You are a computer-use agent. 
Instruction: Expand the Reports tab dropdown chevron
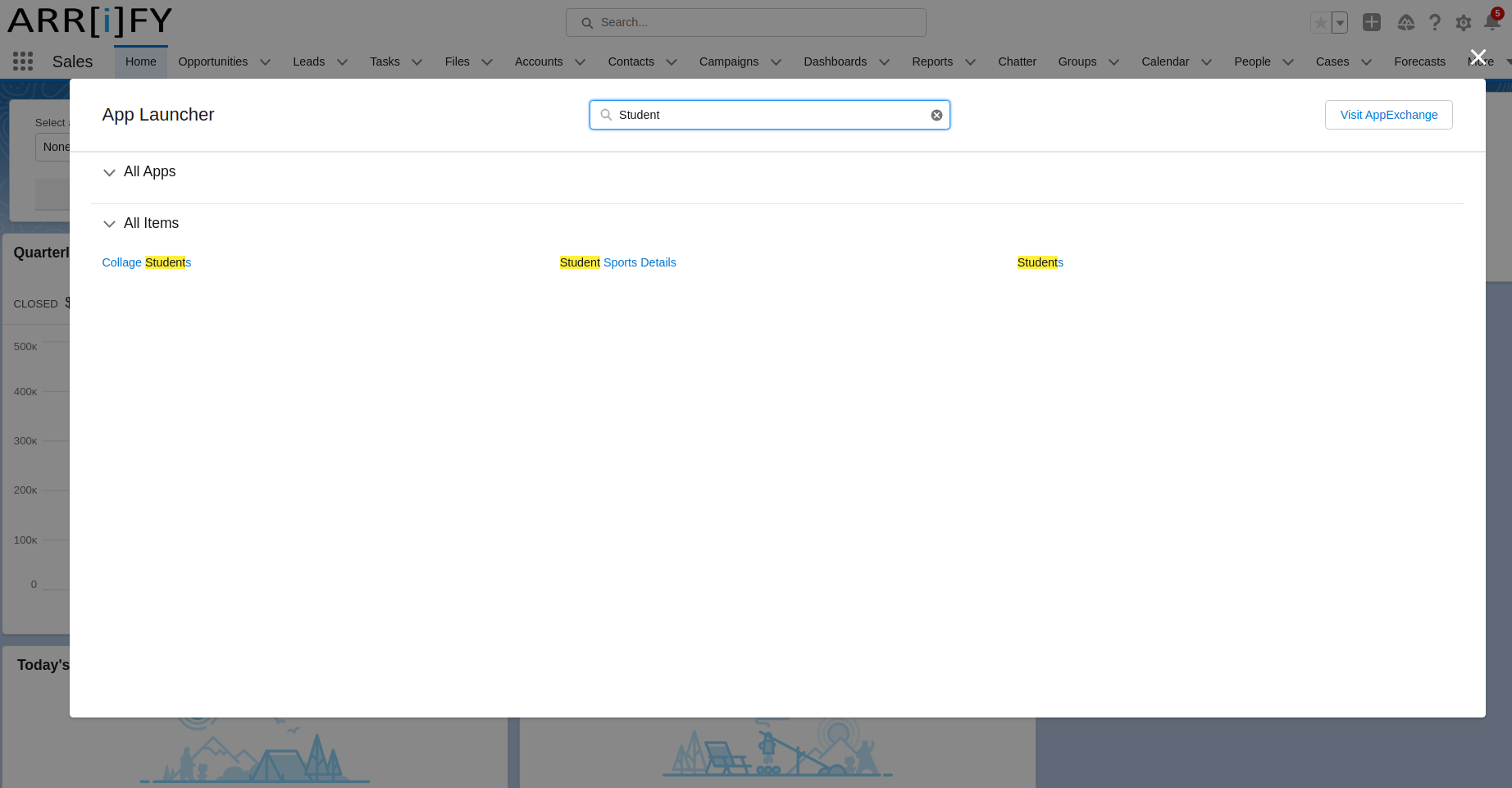[970, 62]
